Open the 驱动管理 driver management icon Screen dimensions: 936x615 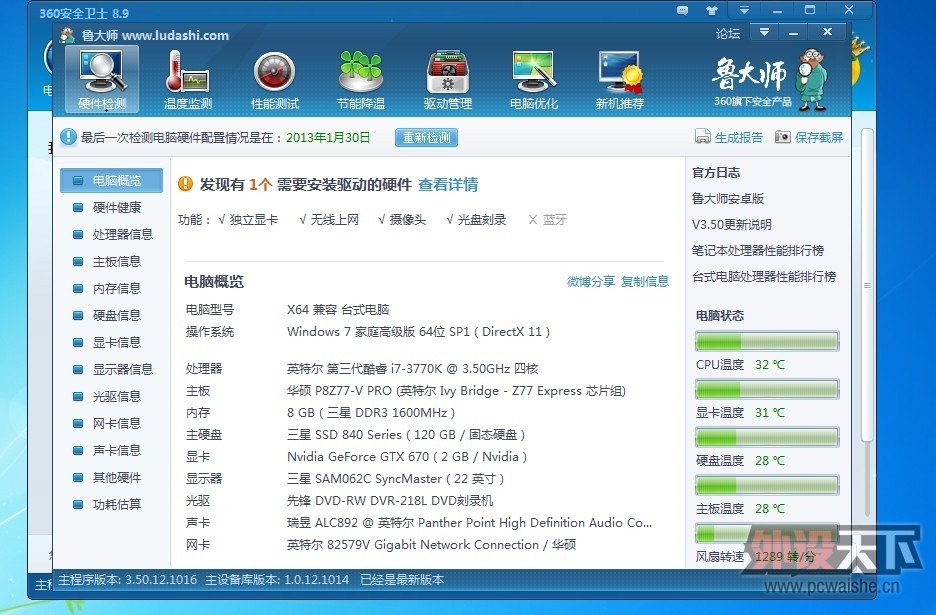pos(448,79)
